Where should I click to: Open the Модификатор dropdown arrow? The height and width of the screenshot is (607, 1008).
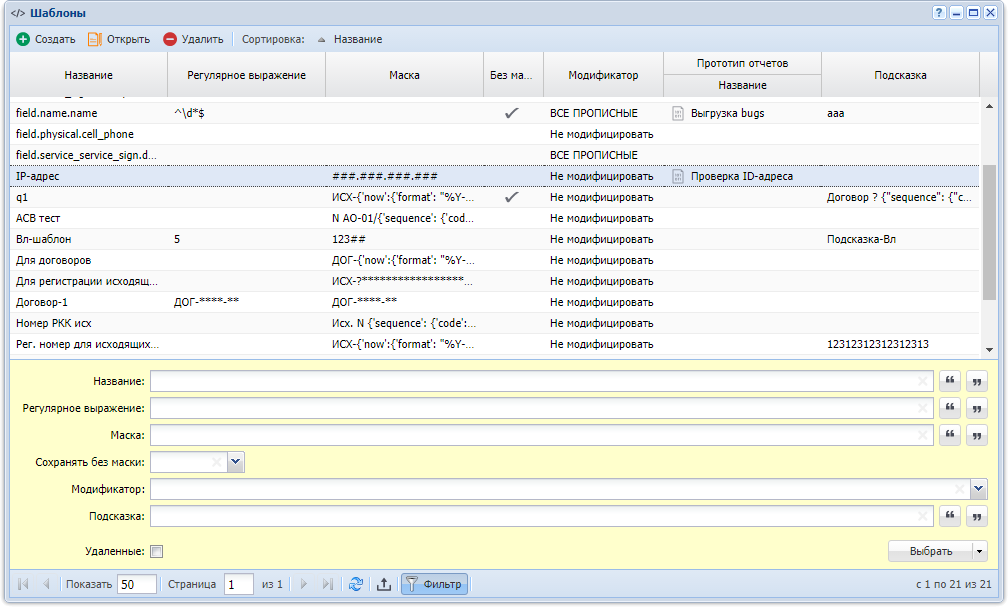978,489
